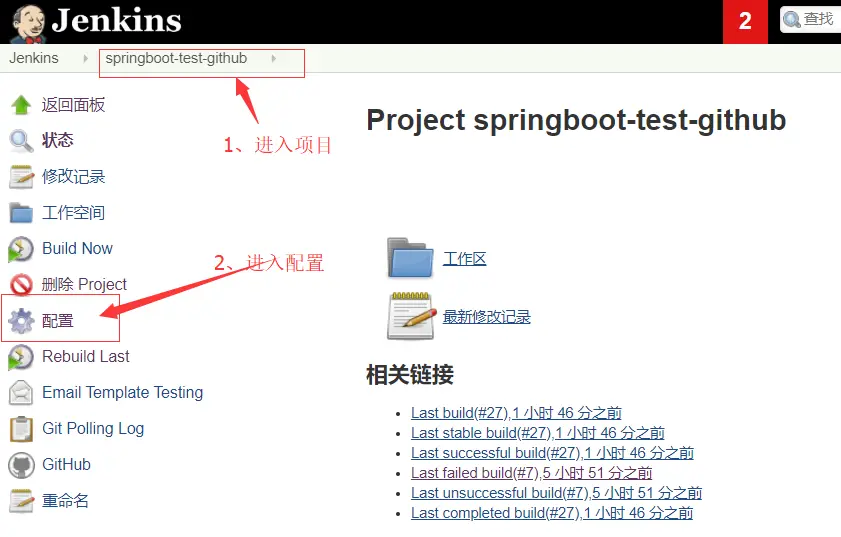Image resolution: width=841 pixels, height=537 pixels.
Task: Click the envelope icon for Email Template Testing
Action: 21,393
